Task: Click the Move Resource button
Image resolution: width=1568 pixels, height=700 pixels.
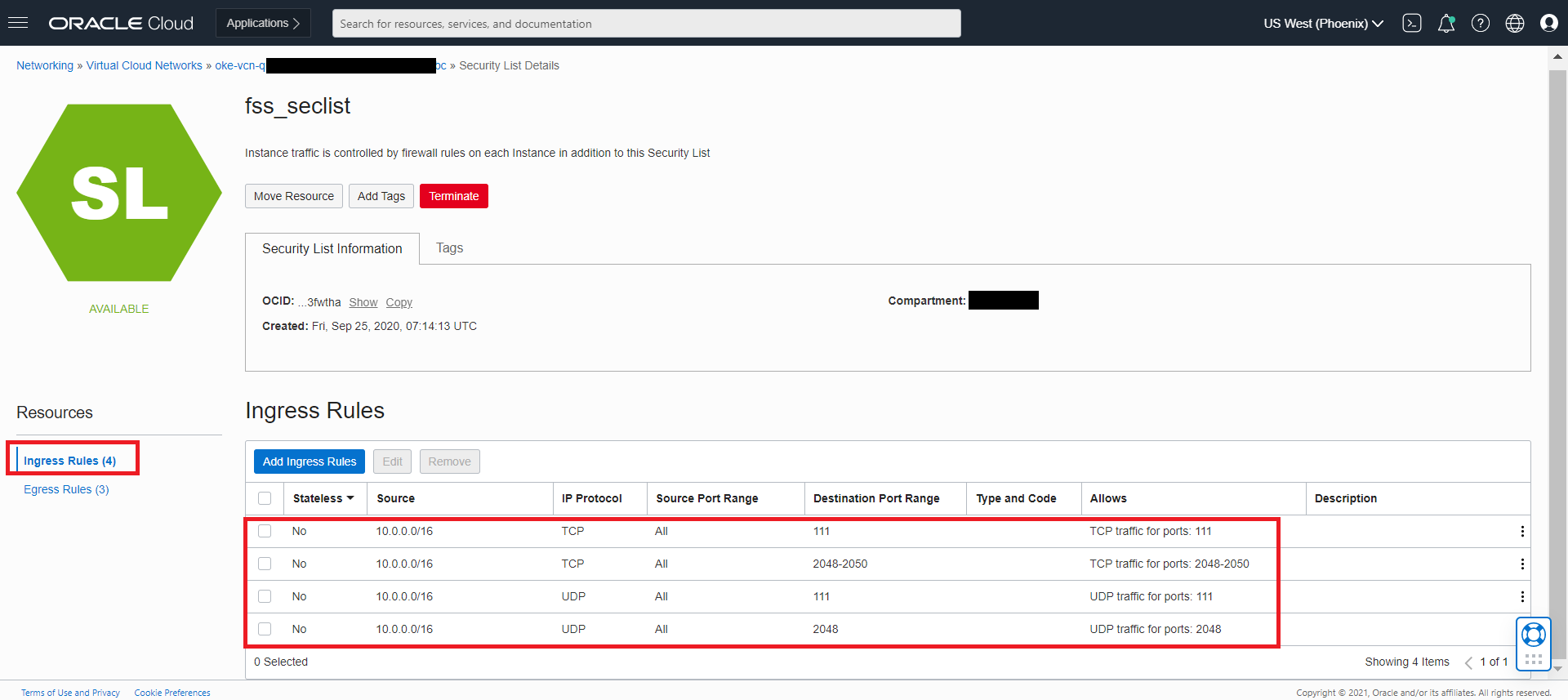Action: [294, 196]
